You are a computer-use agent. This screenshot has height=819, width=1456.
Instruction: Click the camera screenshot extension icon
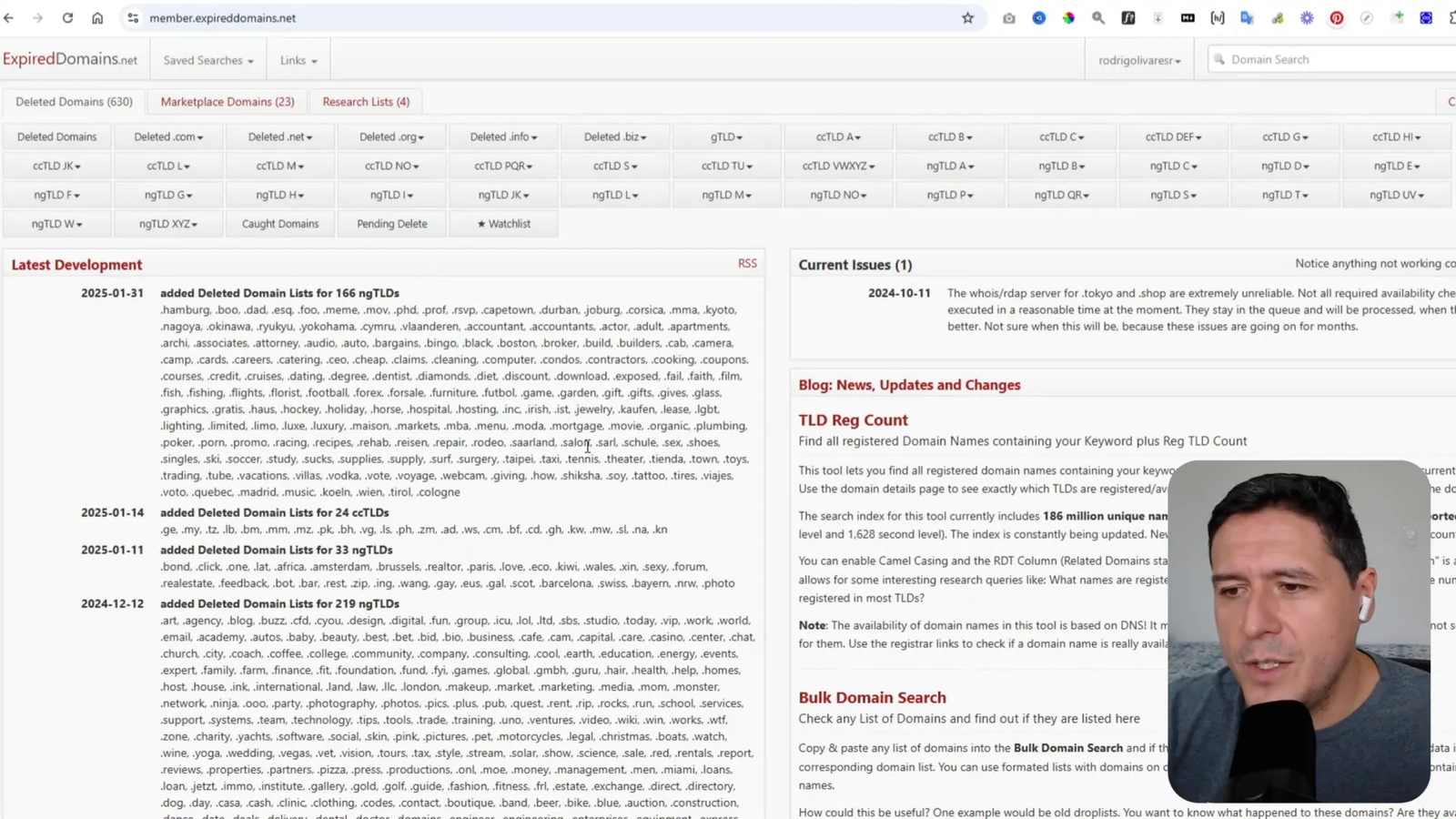click(1008, 18)
